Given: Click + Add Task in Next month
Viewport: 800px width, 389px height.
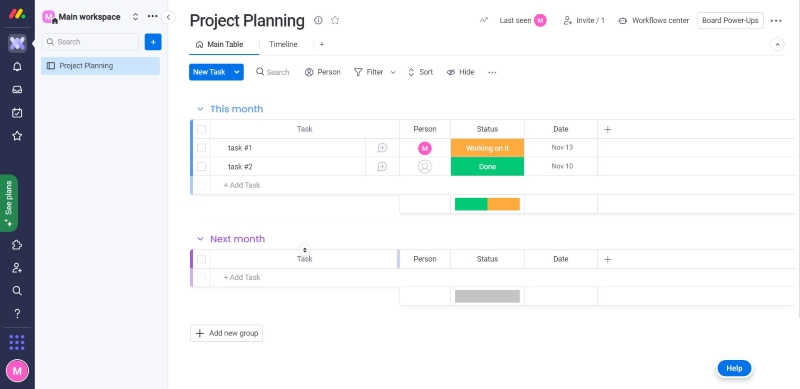Looking at the screenshot, I should click(242, 277).
